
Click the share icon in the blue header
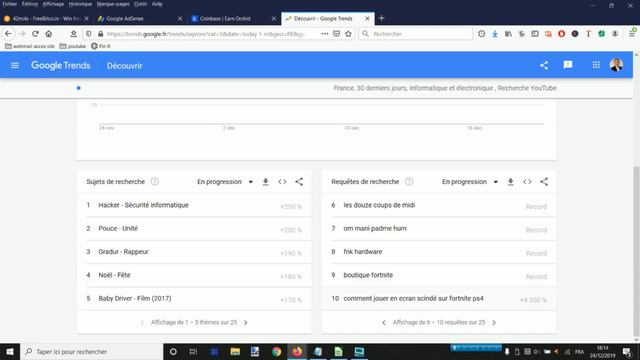coord(544,65)
